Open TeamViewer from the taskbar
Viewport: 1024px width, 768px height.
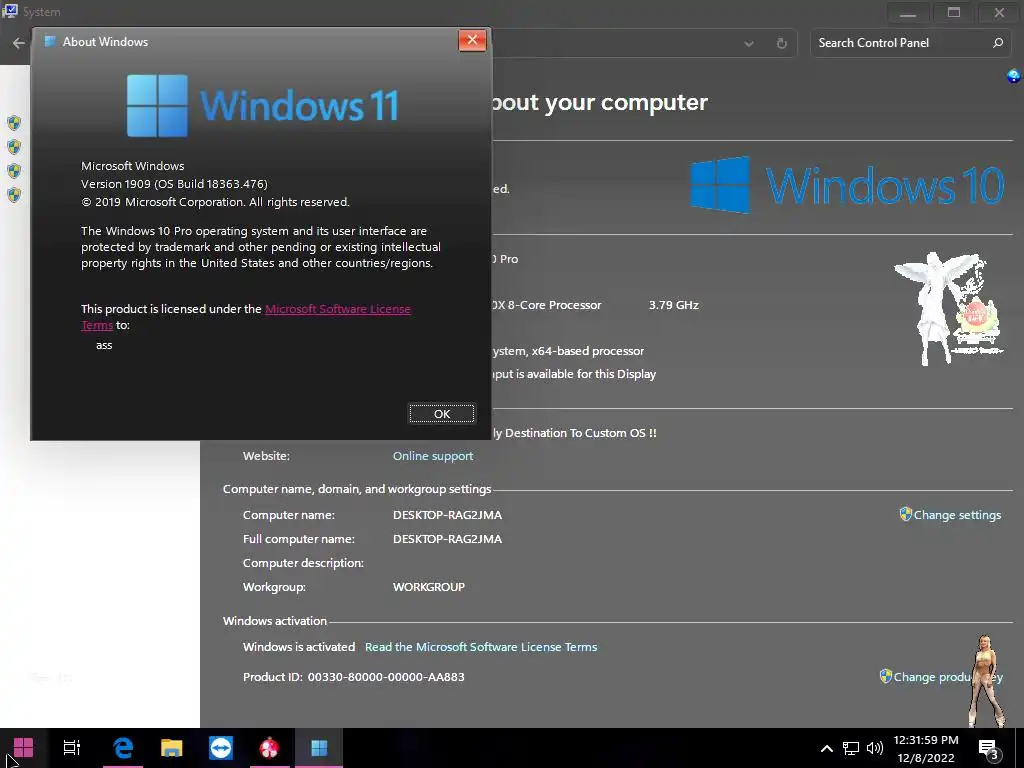[x=221, y=748]
